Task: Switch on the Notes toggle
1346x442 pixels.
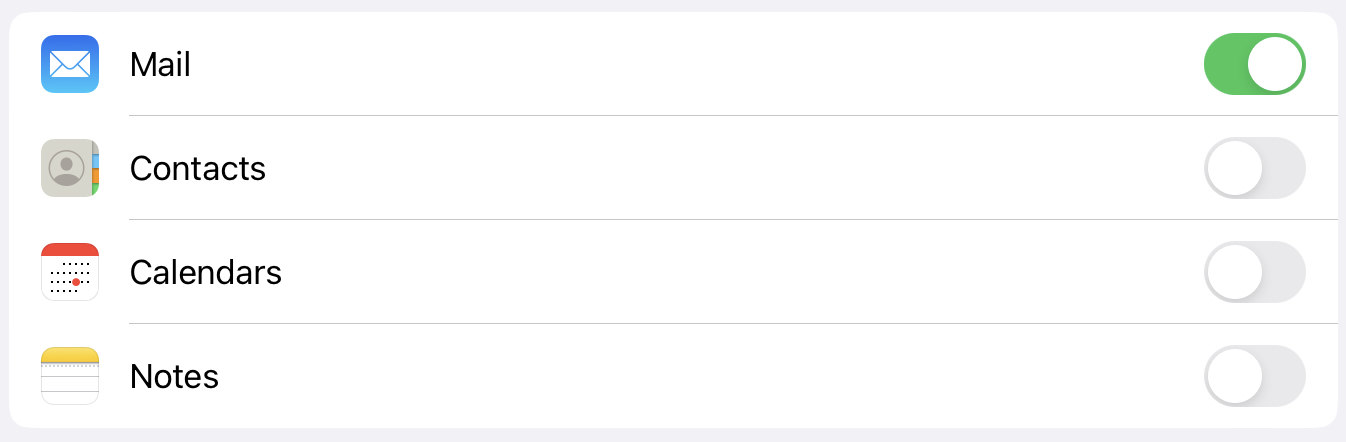Action: click(1255, 376)
